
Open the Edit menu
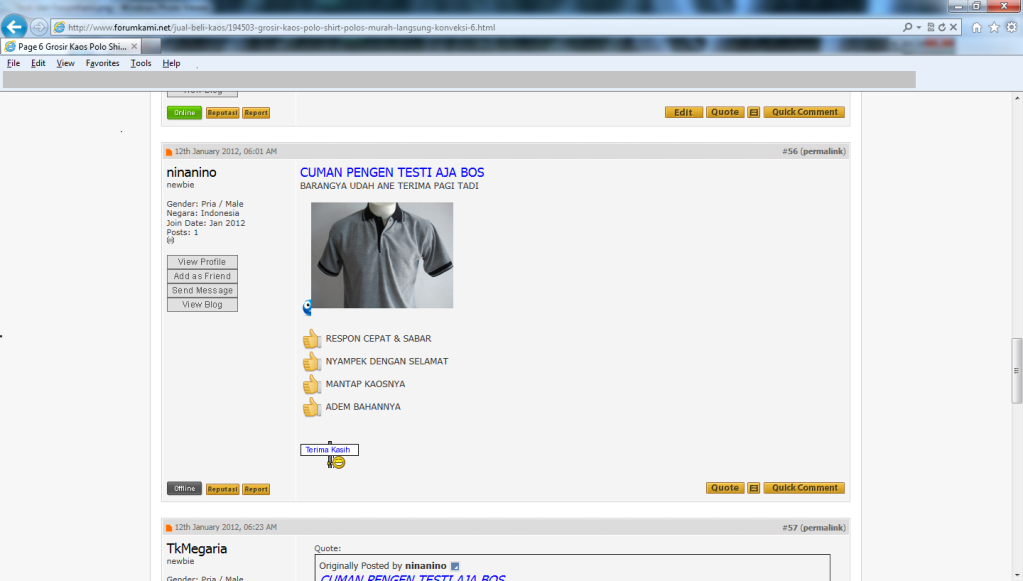pyautogui.click(x=38, y=63)
